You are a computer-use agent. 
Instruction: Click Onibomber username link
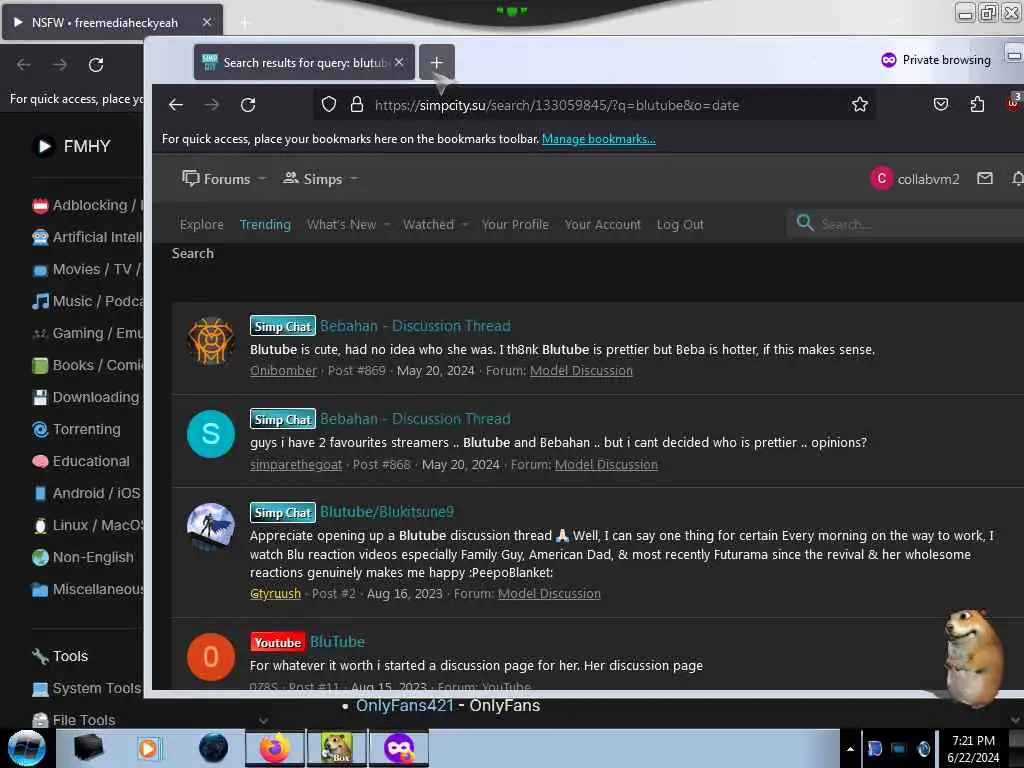tap(283, 370)
